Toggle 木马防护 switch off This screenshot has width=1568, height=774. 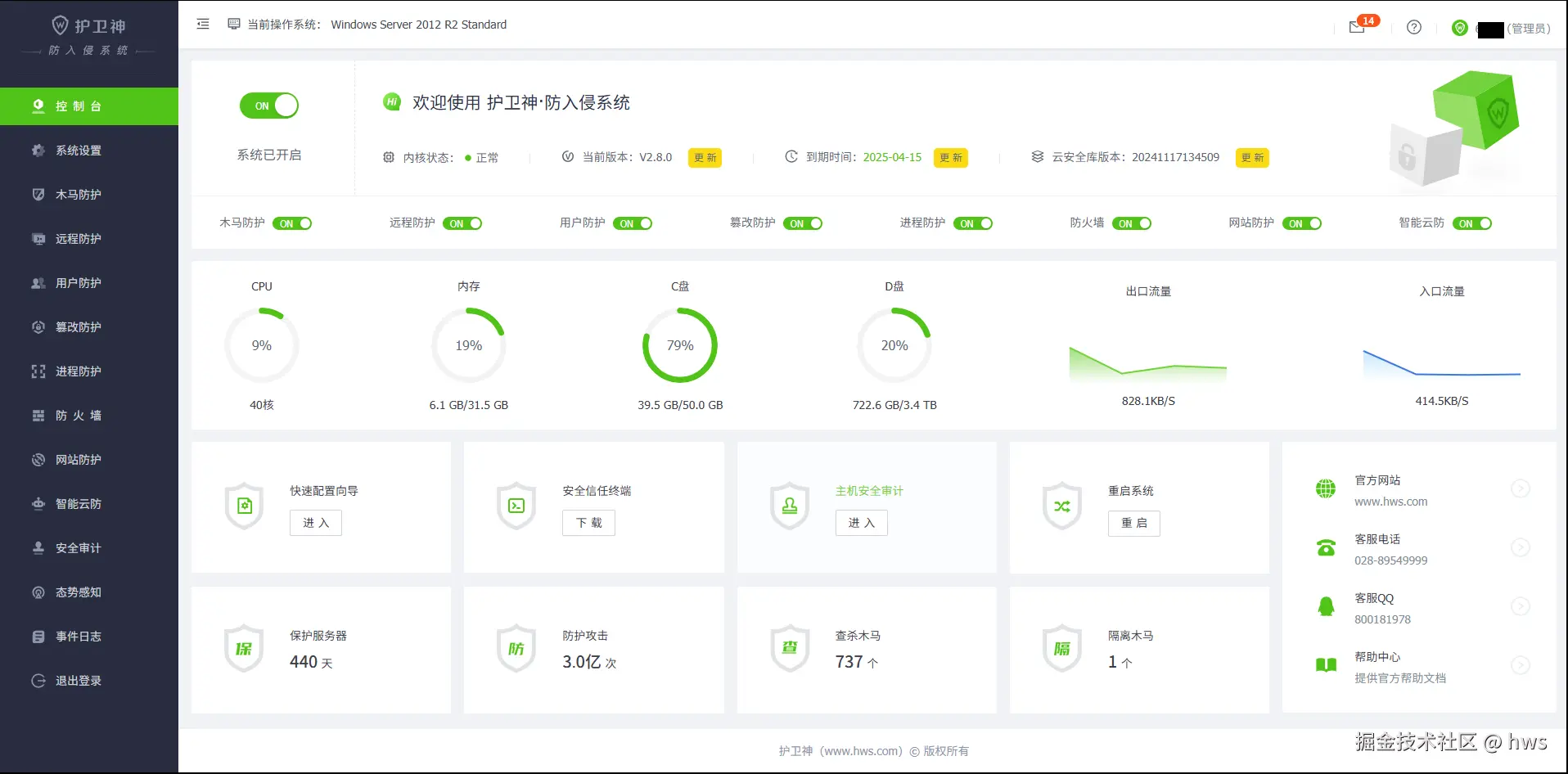[292, 223]
